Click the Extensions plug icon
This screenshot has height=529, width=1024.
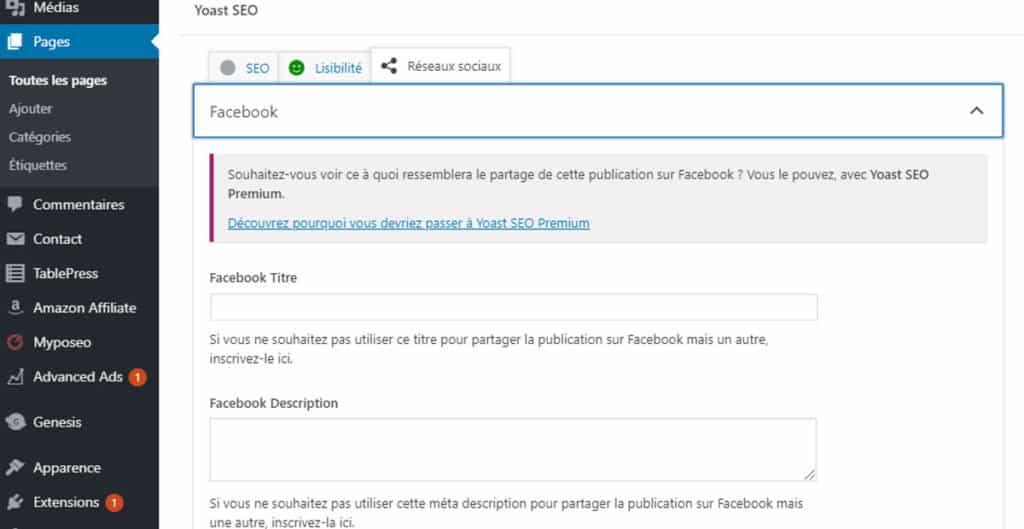[15, 502]
